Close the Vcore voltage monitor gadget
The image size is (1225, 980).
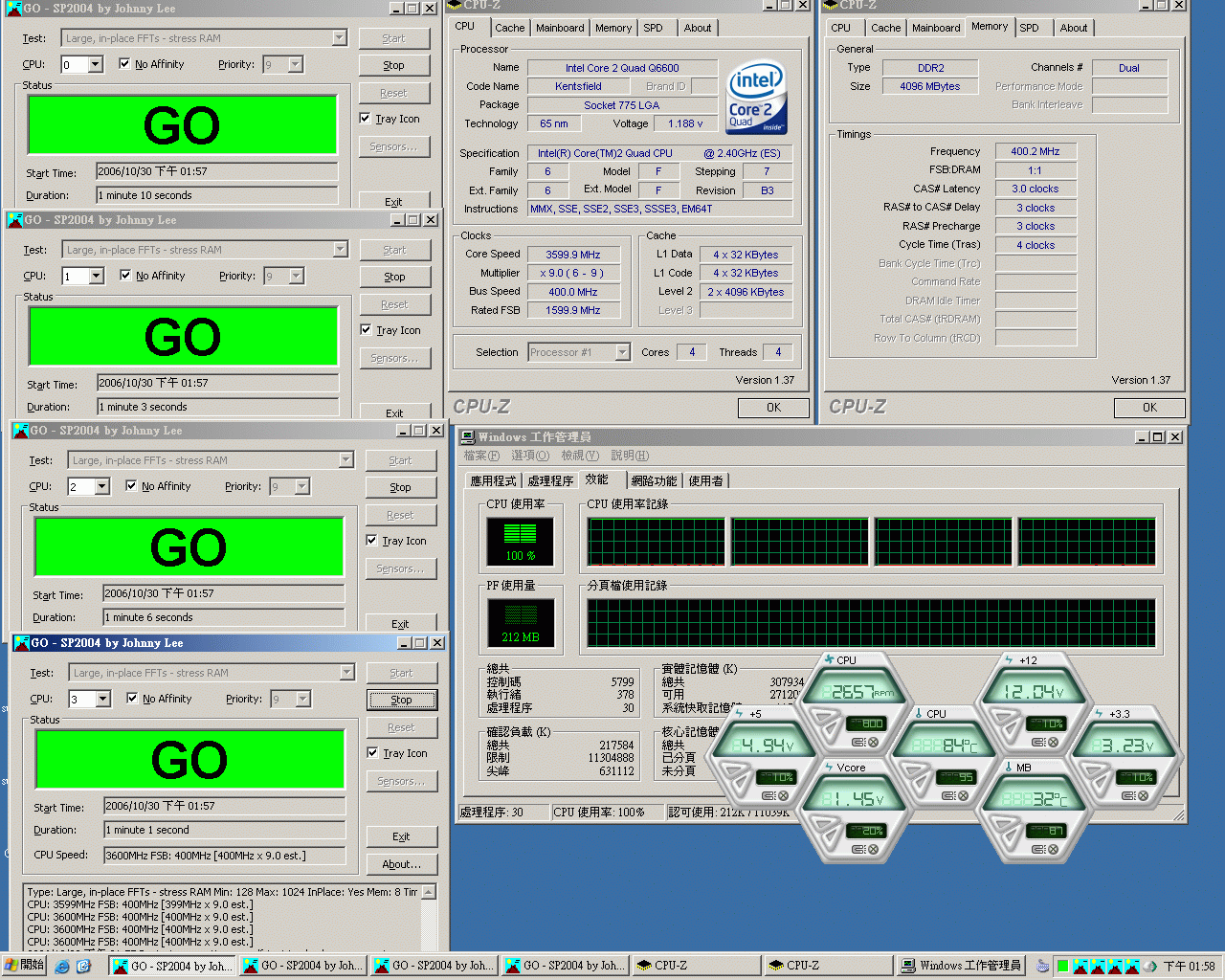874,849
